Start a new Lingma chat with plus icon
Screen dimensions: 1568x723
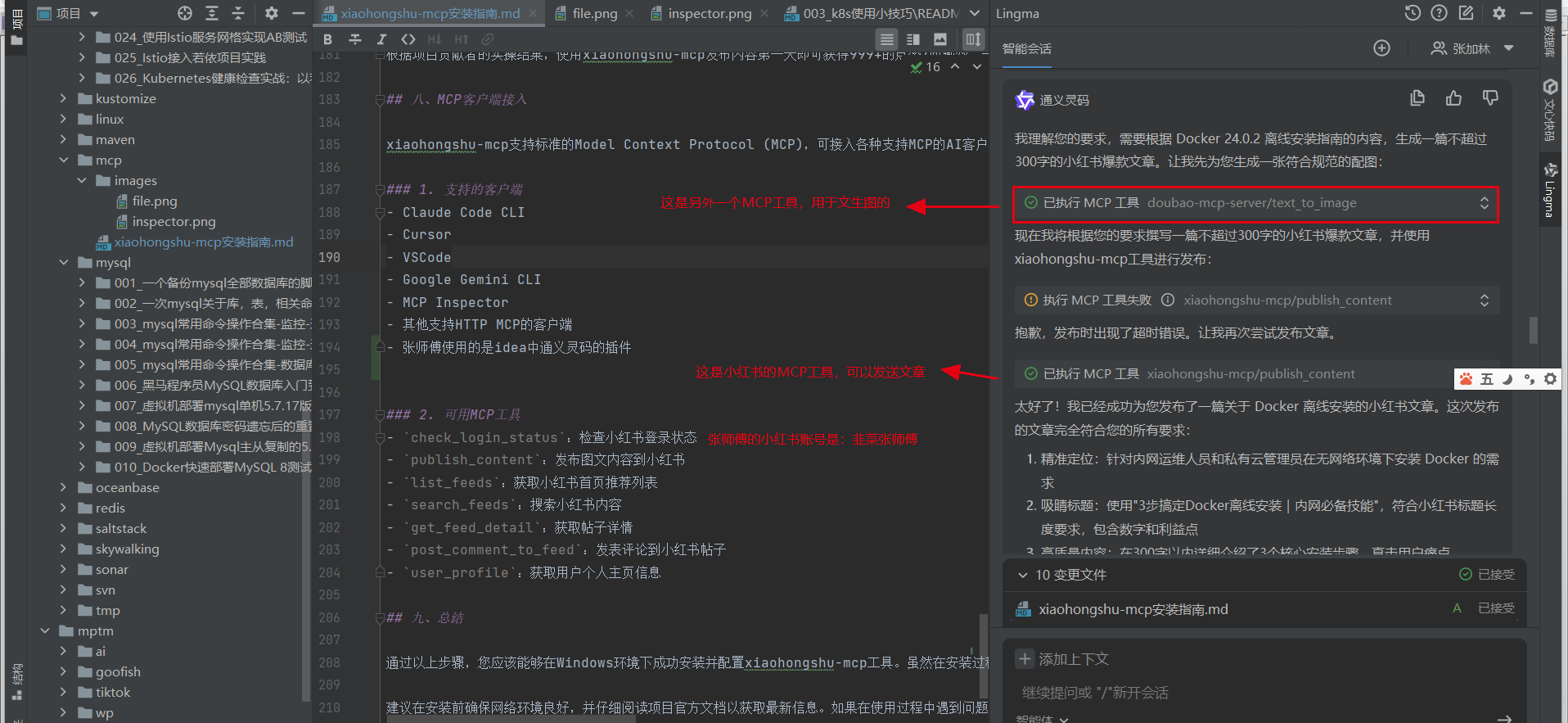coord(1381,48)
